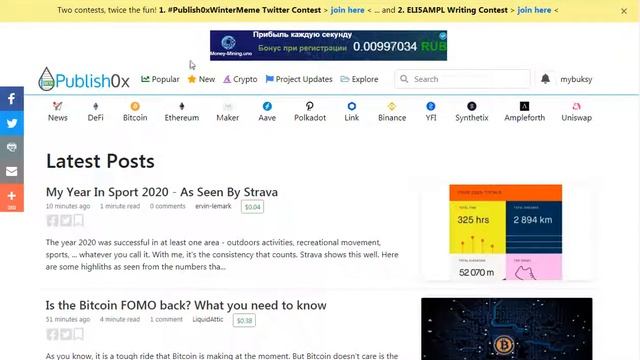The image size is (640, 360).
Task: Open the mybuksy user menu
Action: tap(576, 79)
